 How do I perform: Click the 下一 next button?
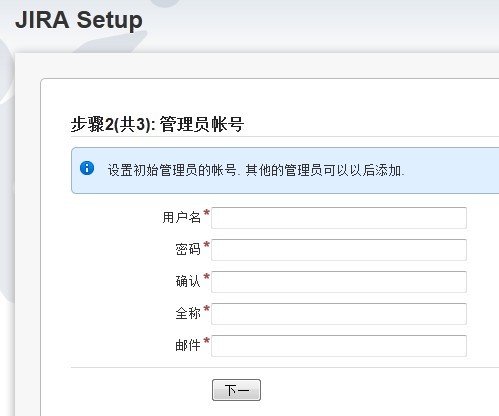pos(236,390)
